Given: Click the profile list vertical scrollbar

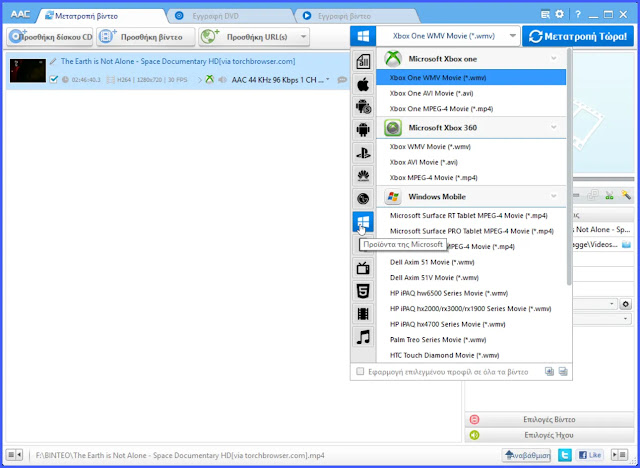Looking at the screenshot, I should tap(569, 167).
